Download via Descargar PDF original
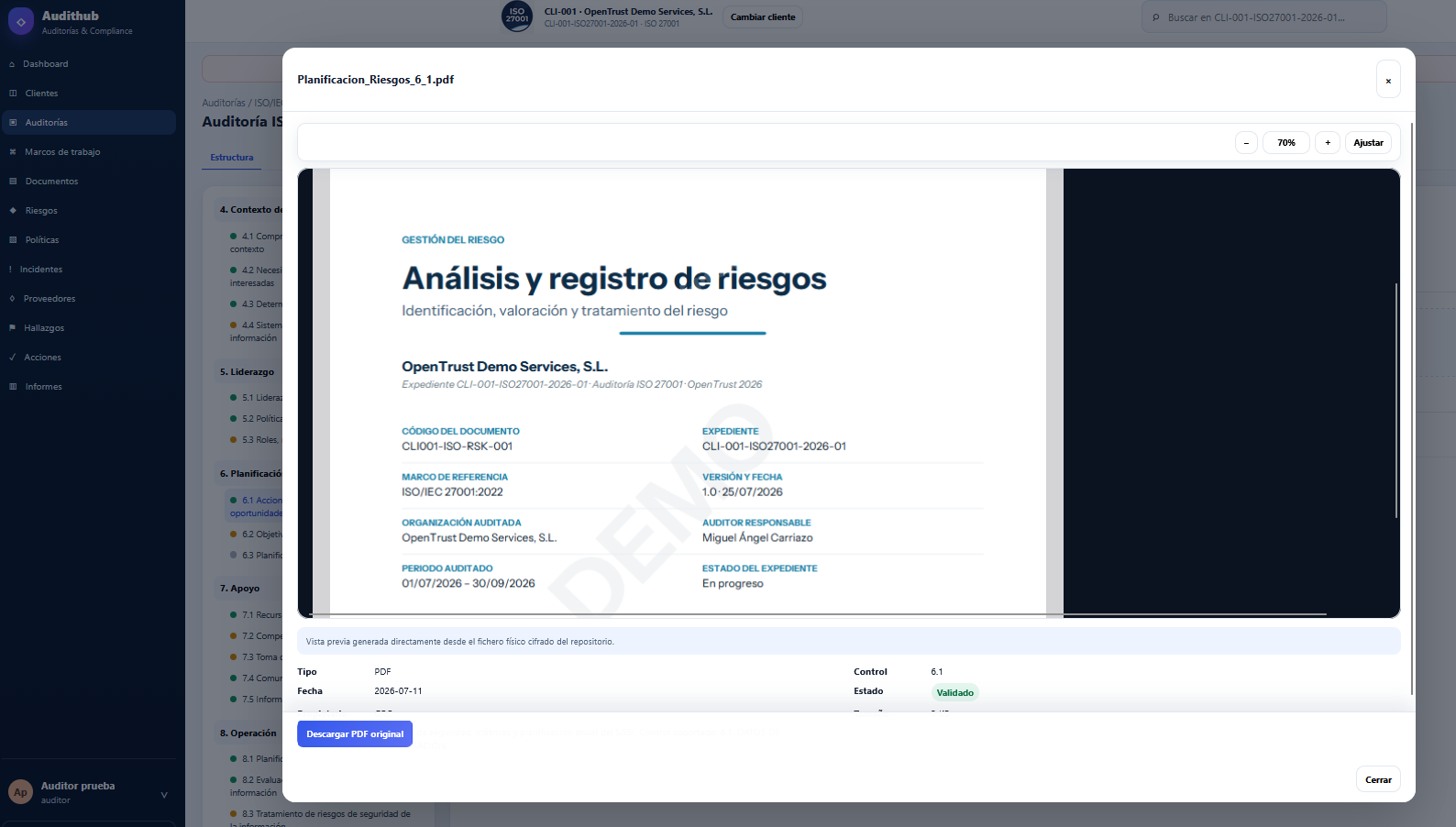1456x827 pixels. coord(355,734)
